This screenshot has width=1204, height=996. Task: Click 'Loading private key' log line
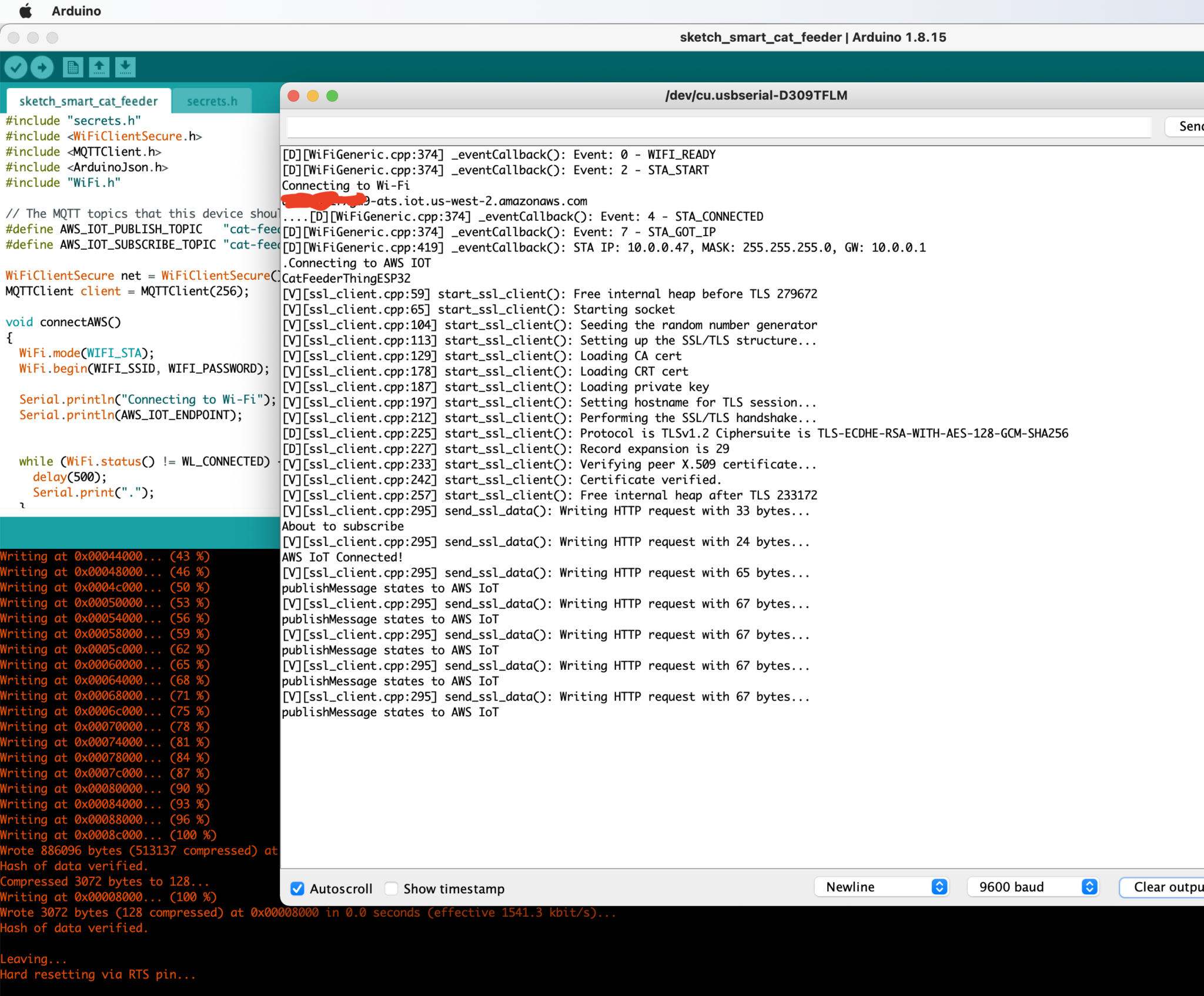click(496, 387)
